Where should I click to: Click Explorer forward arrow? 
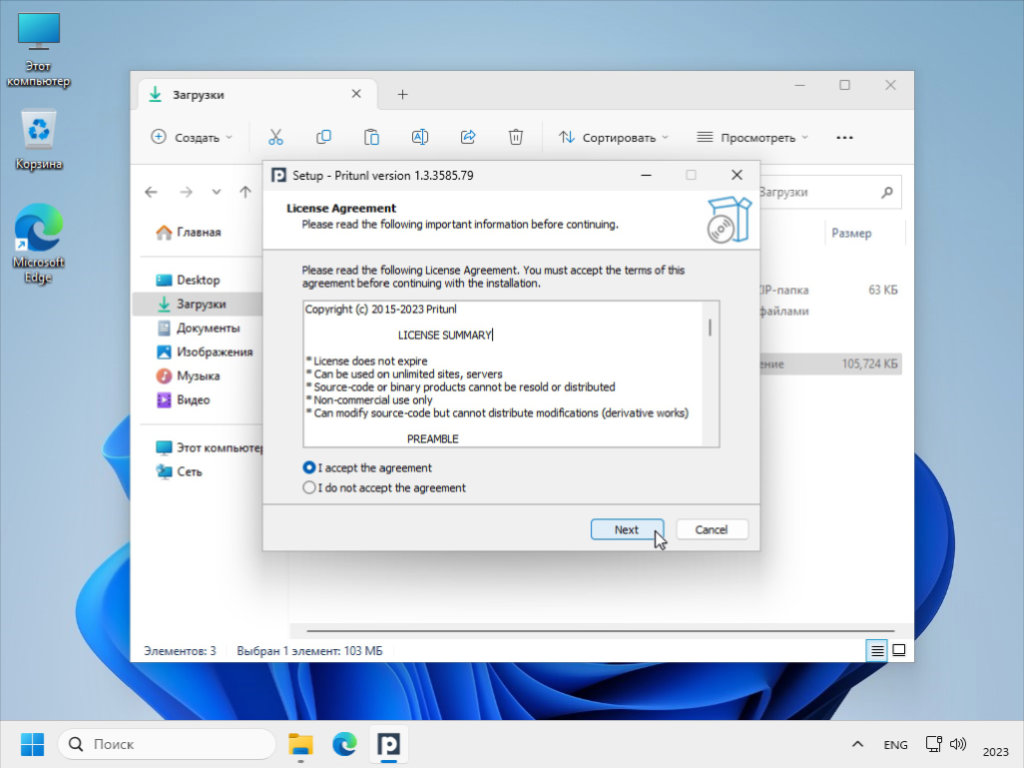[186, 192]
